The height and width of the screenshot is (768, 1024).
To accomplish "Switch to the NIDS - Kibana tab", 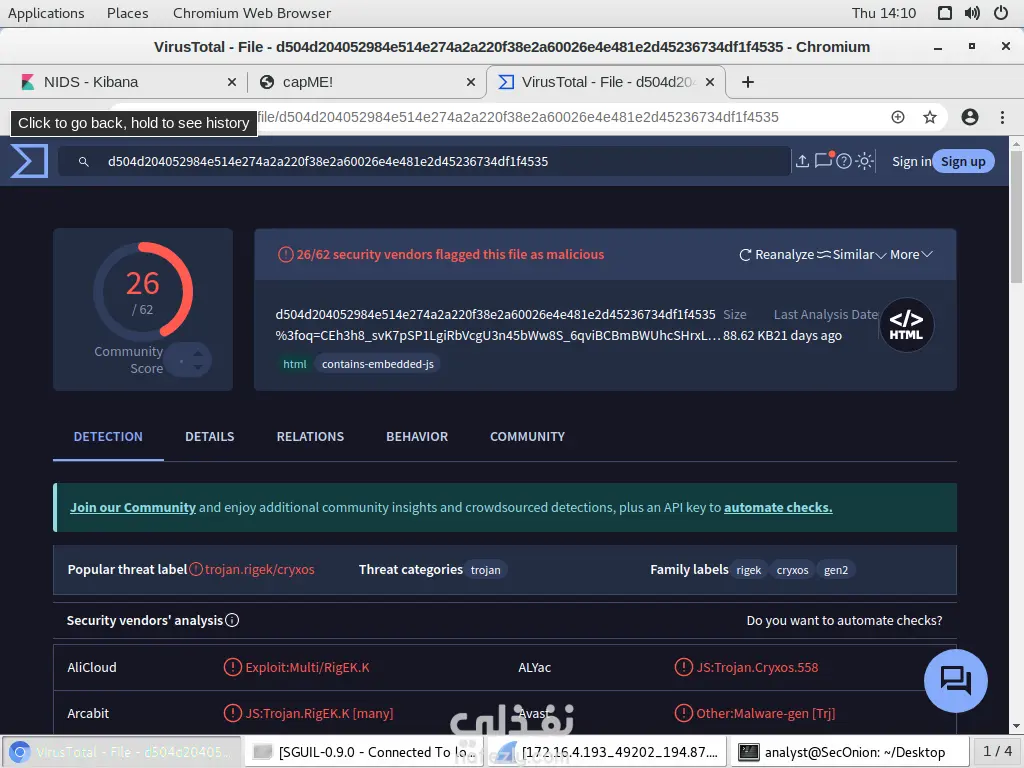I will [x=124, y=82].
